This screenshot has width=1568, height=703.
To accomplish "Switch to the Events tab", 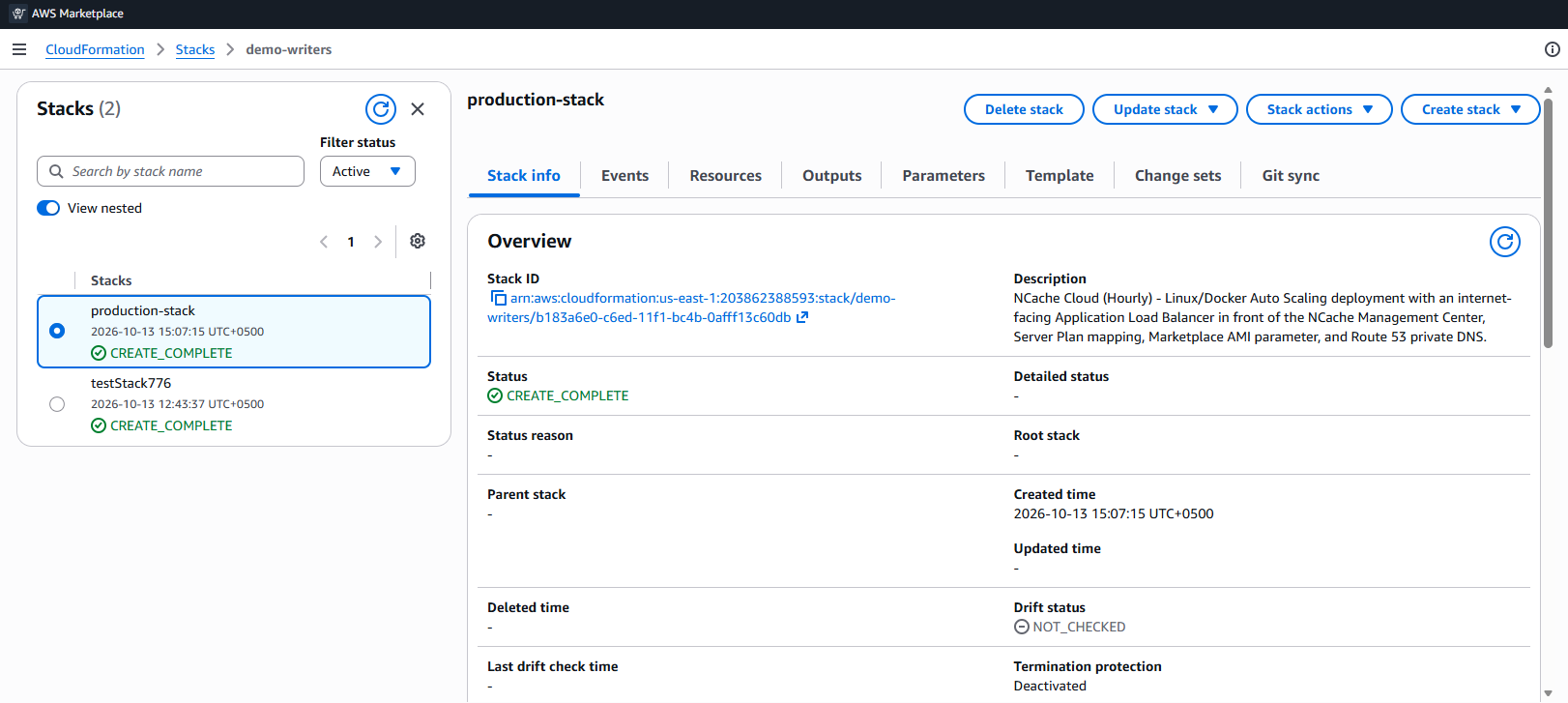I will 624,176.
